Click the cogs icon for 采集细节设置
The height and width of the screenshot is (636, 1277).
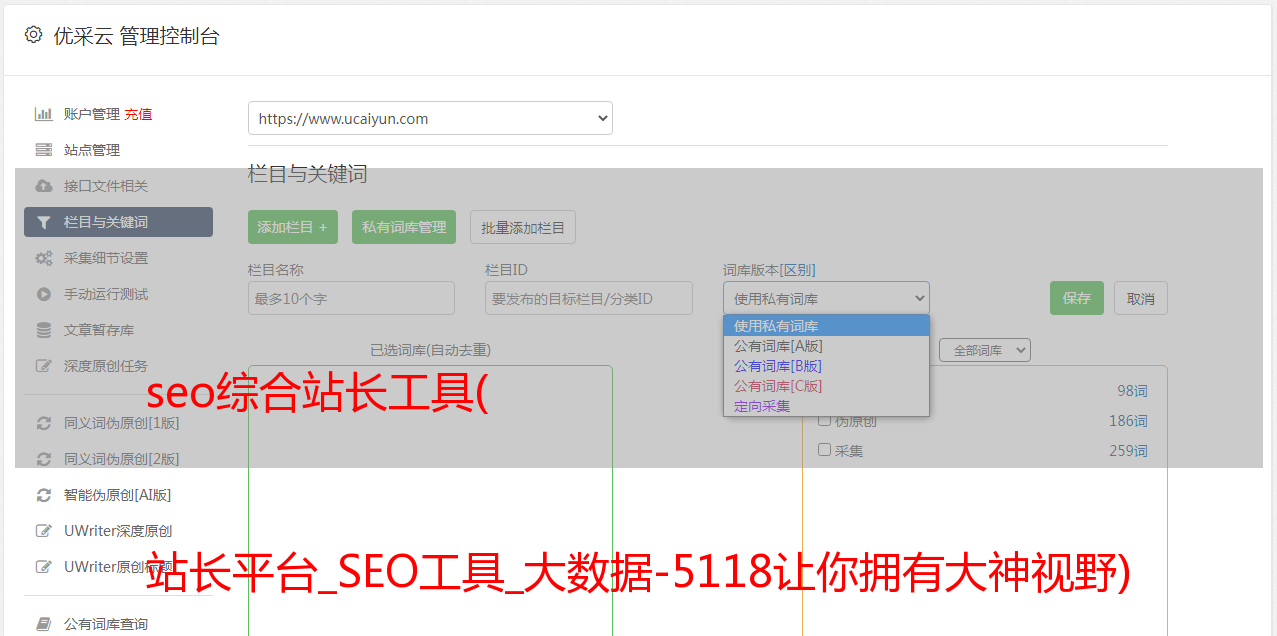44,258
